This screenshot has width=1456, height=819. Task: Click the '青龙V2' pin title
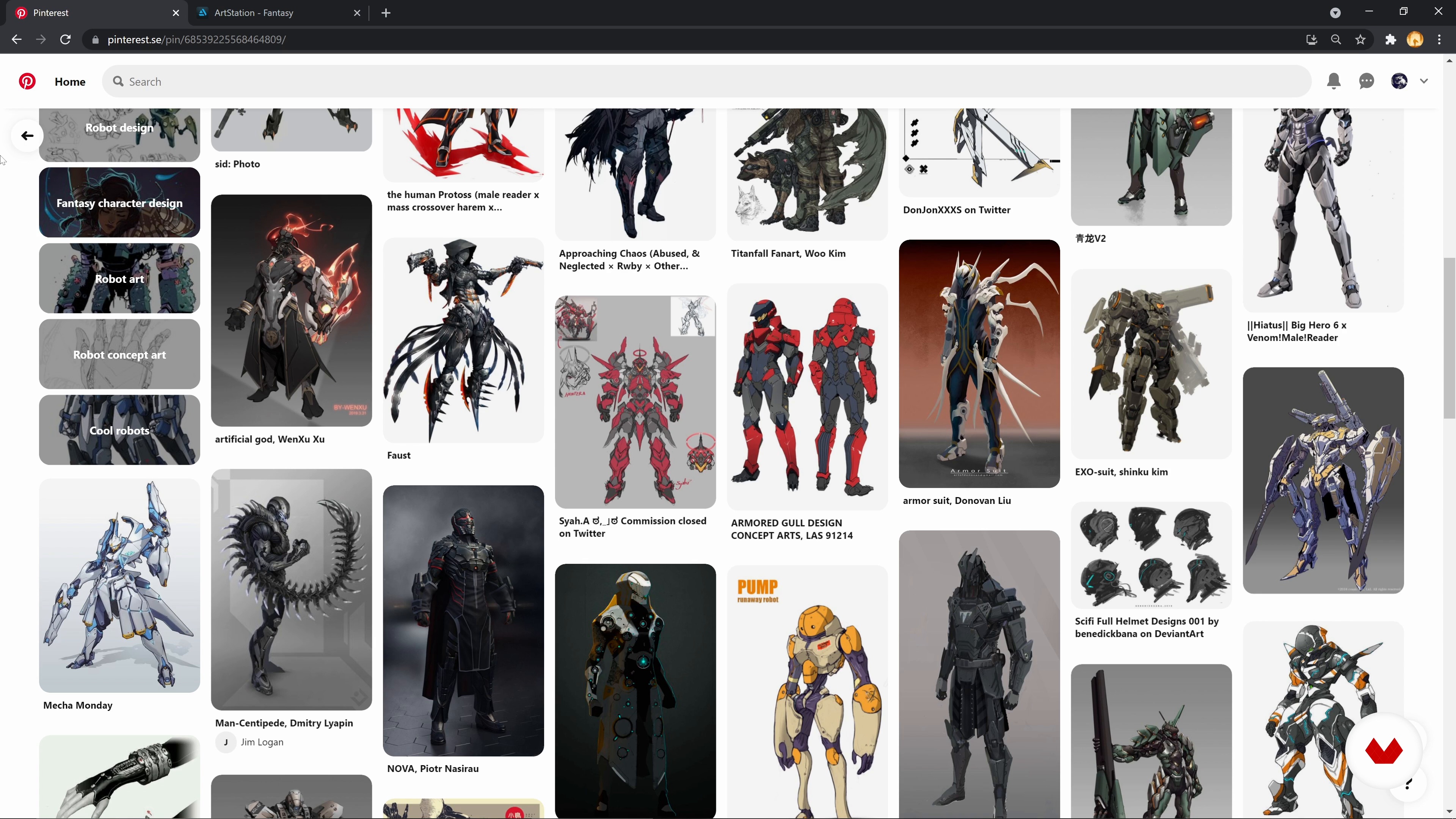click(x=1090, y=238)
